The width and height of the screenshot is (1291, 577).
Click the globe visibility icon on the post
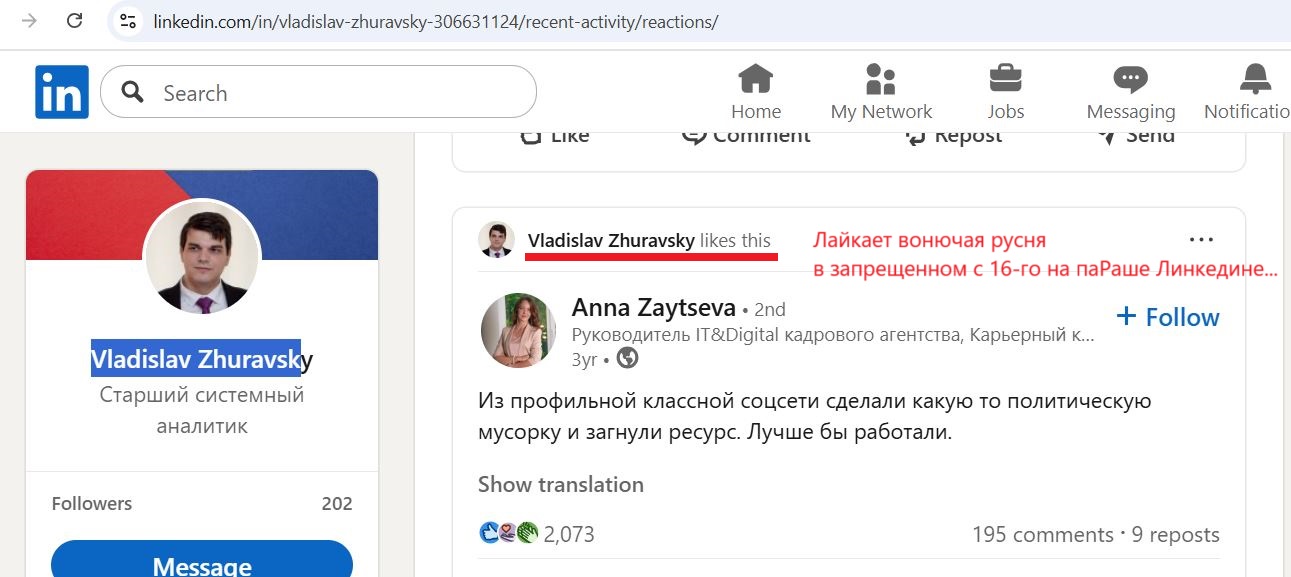[x=627, y=357]
